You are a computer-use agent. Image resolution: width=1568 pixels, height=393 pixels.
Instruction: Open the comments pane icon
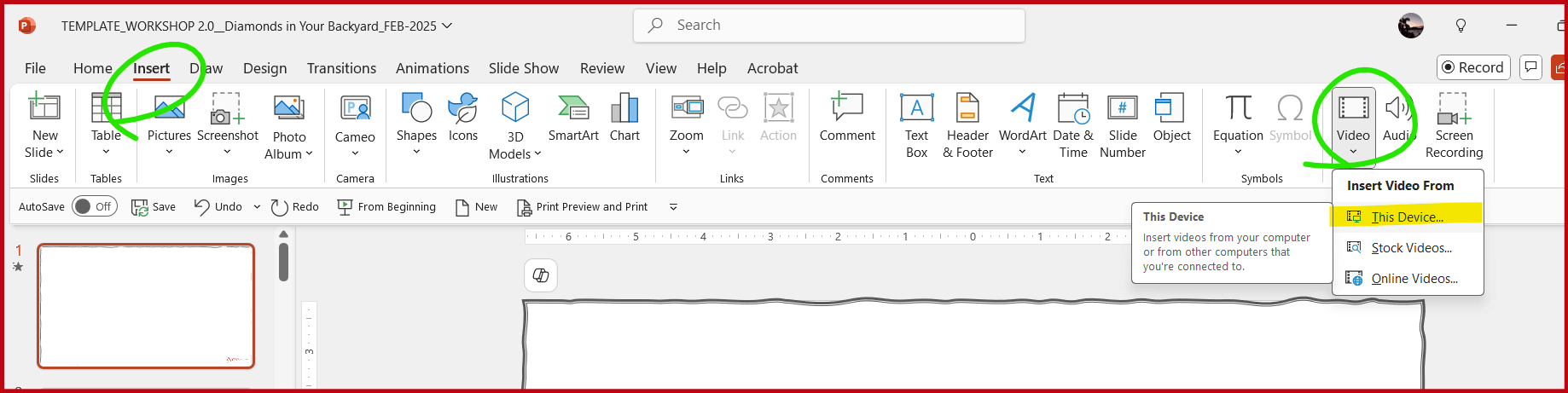click(1530, 67)
